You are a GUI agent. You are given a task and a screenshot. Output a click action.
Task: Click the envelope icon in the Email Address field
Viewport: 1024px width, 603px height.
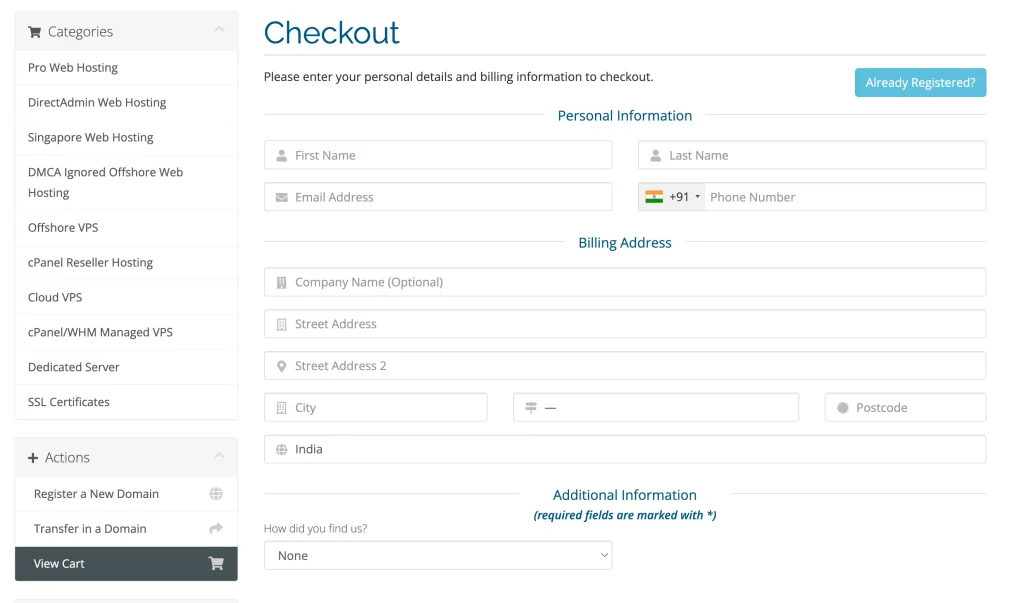pyautogui.click(x=281, y=196)
